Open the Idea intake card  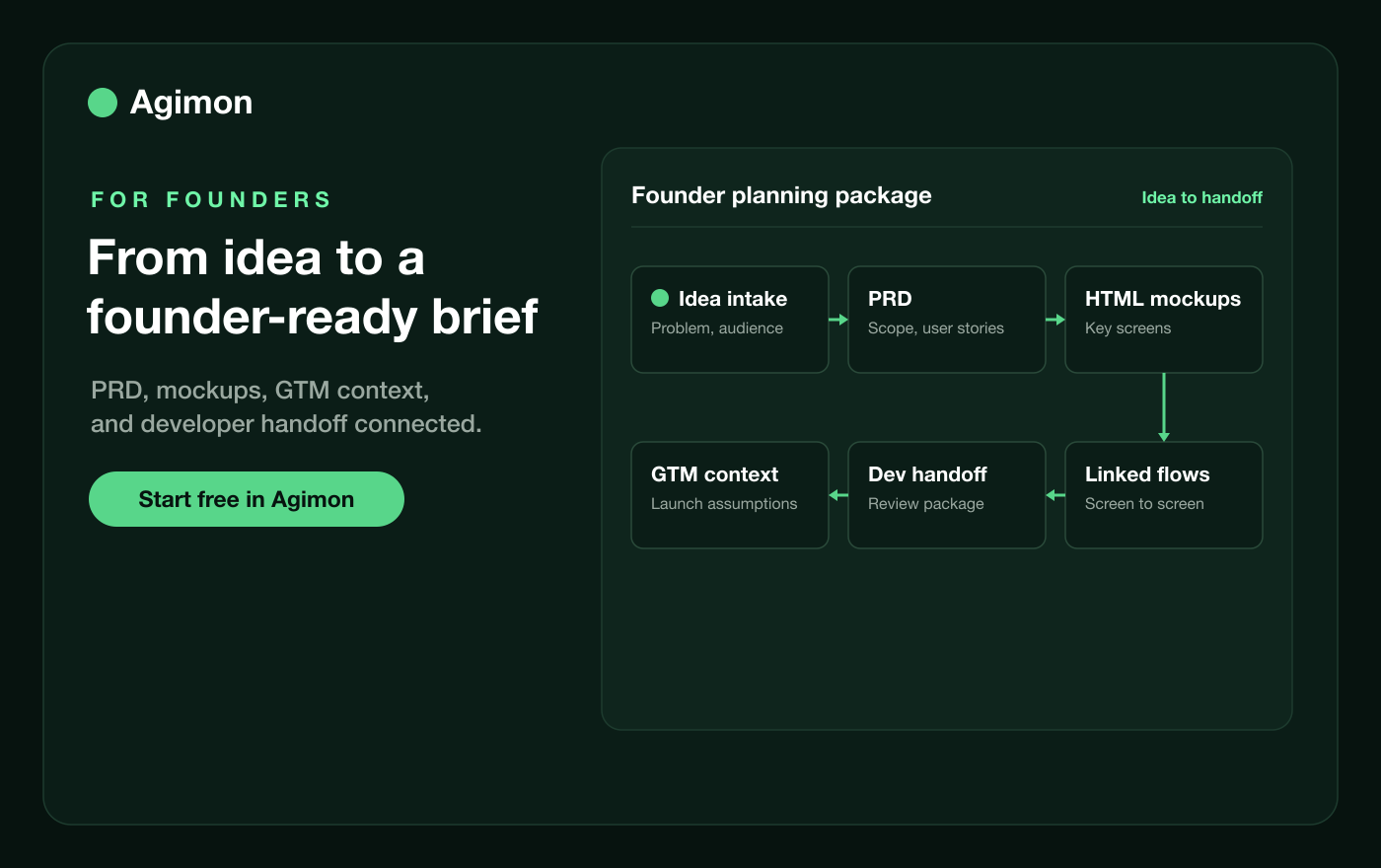730,320
